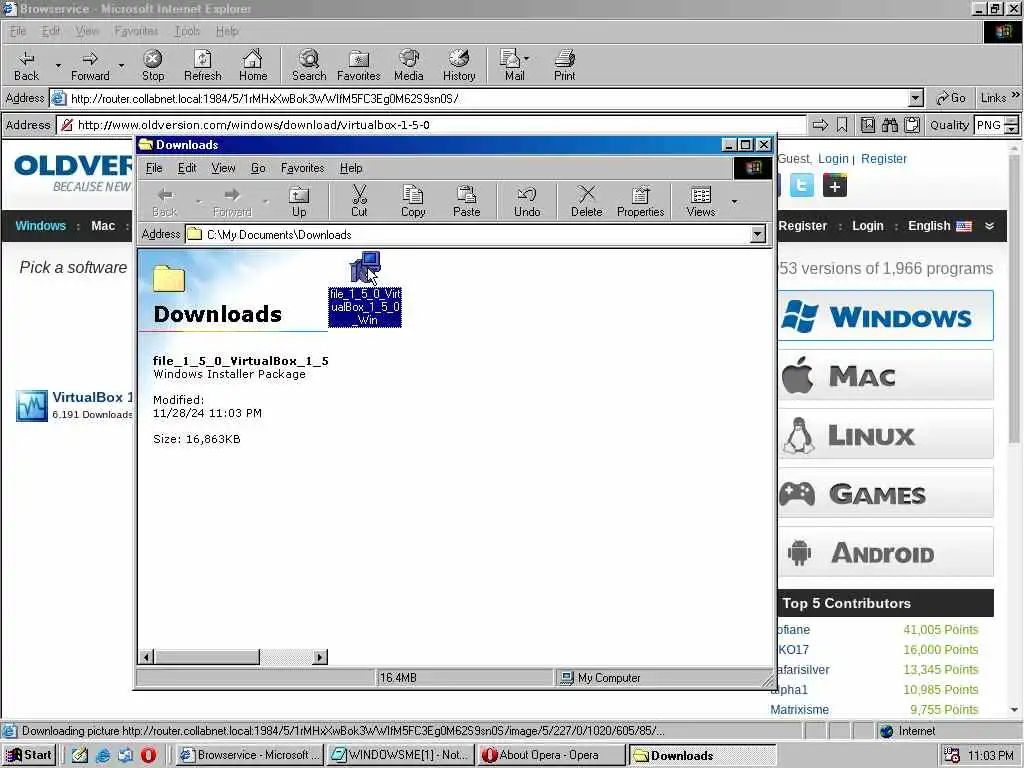Open Search pane in IE toolbar
This screenshot has height=768, width=1024.
[309, 65]
